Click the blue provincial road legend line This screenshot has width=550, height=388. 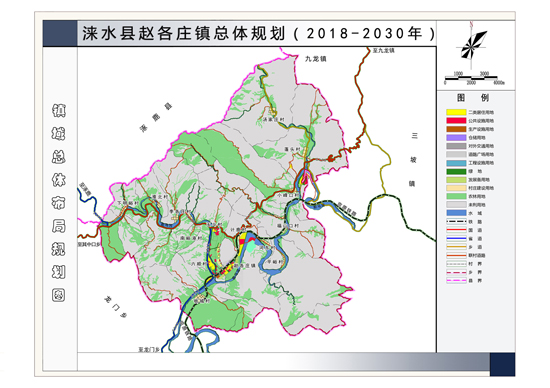[456, 239]
